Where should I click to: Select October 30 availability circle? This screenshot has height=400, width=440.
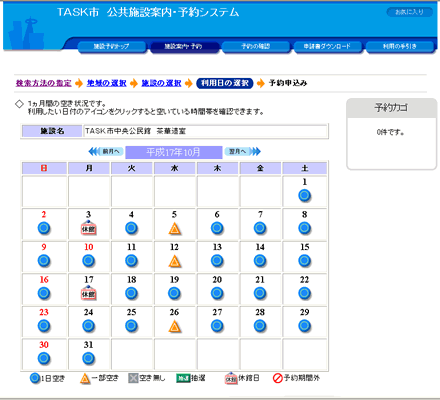[44, 358]
